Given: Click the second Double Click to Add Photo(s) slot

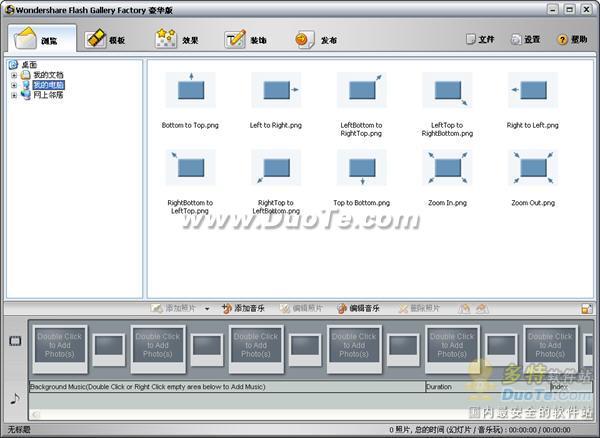Looking at the screenshot, I should 158,349.
